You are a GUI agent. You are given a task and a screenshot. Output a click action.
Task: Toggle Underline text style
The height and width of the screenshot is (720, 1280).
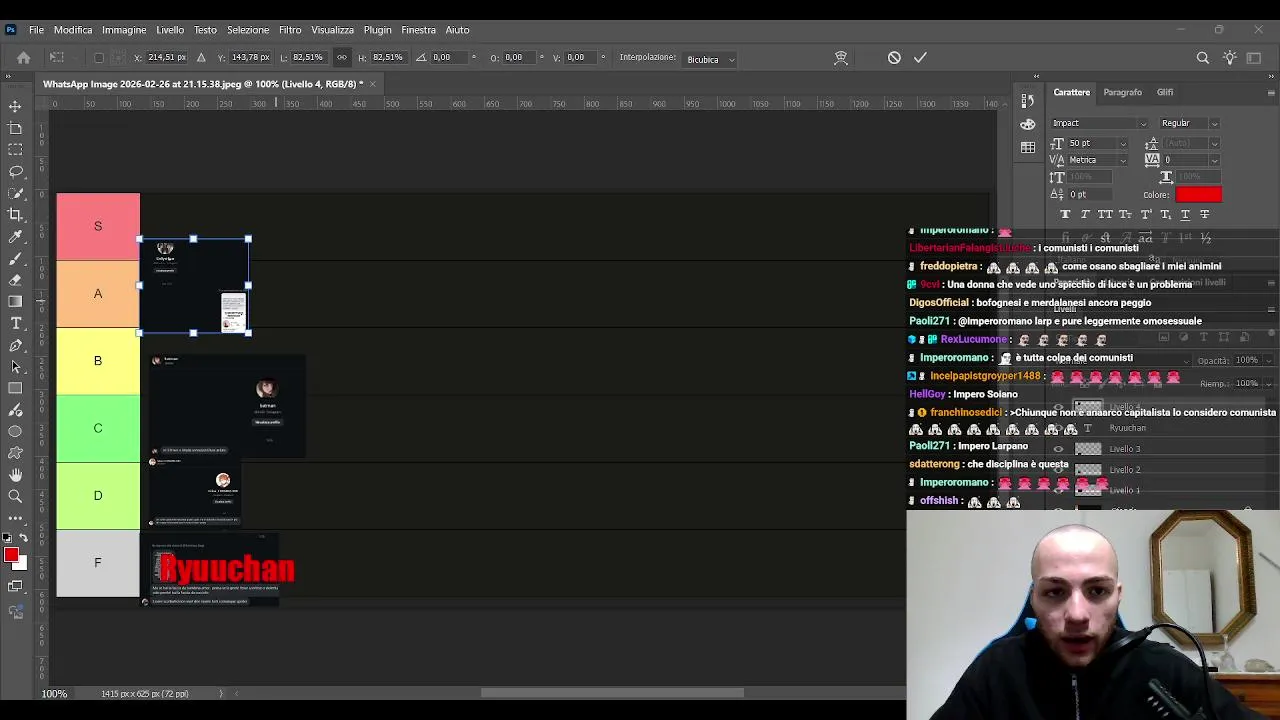click(x=1185, y=214)
